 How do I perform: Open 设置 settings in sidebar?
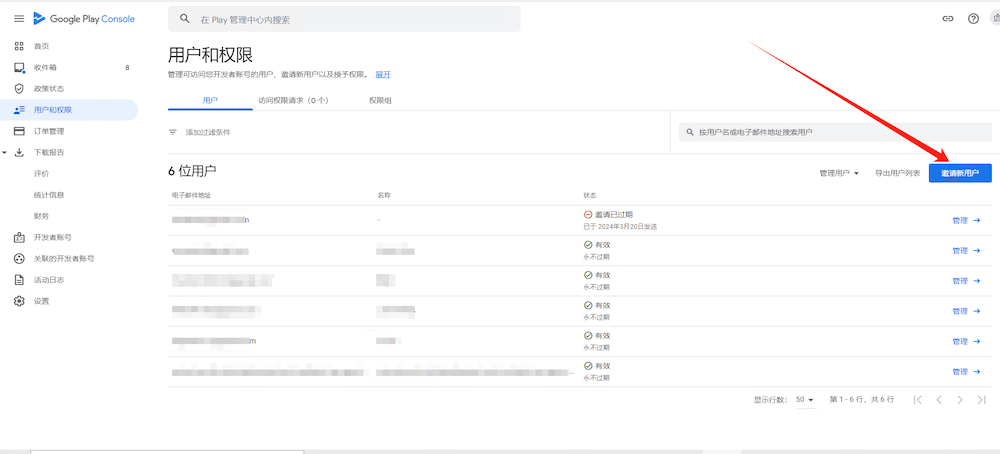pyautogui.click(x=41, y=301)
